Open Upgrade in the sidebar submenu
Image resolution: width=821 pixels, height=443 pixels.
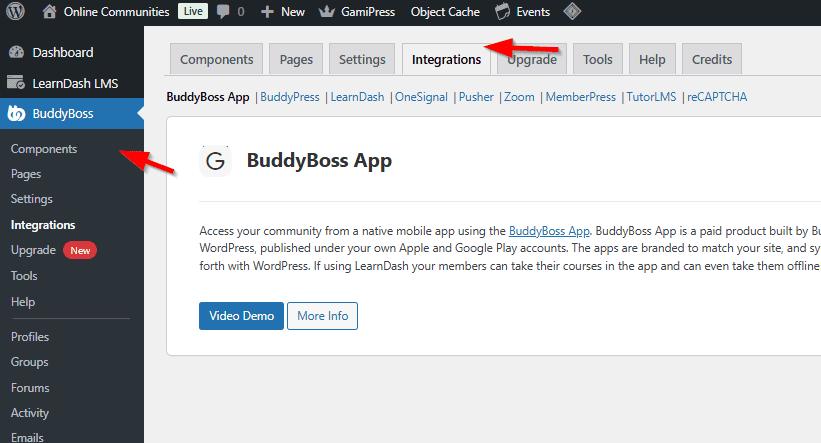(33, 250)
